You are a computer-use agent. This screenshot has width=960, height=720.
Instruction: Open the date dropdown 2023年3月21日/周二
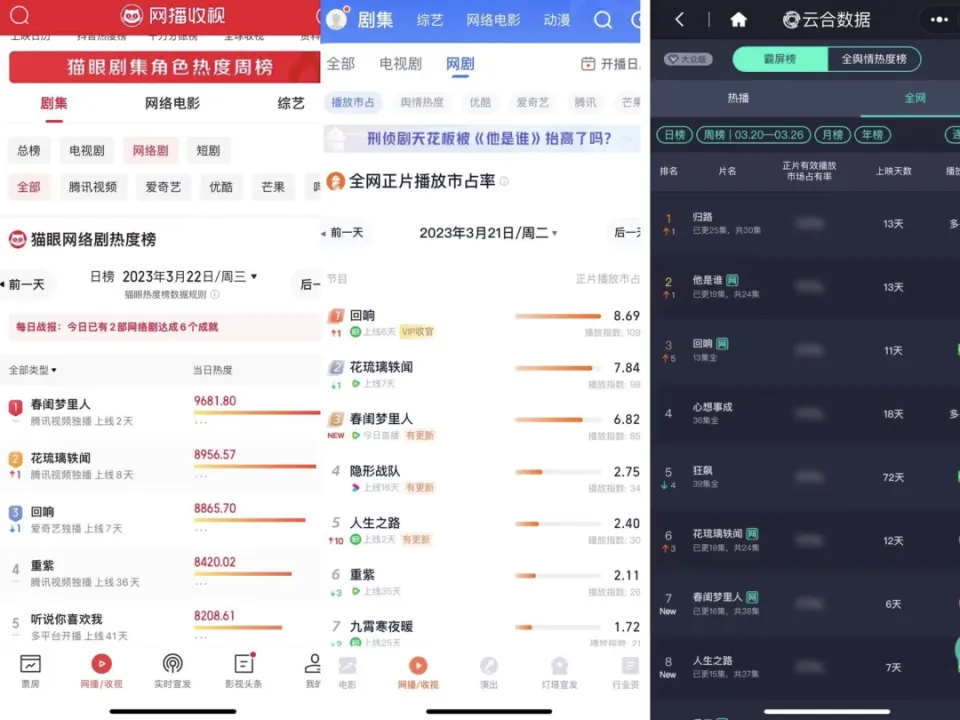[x=488, y=233]
